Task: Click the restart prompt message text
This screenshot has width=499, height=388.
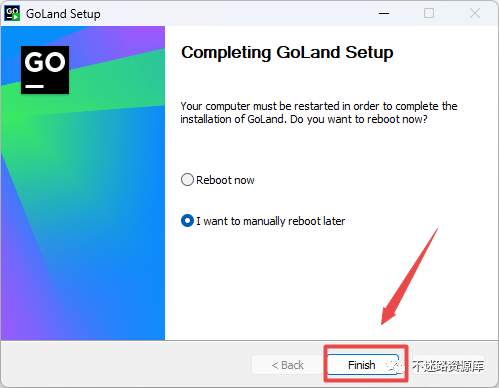Action: [319, 113]
